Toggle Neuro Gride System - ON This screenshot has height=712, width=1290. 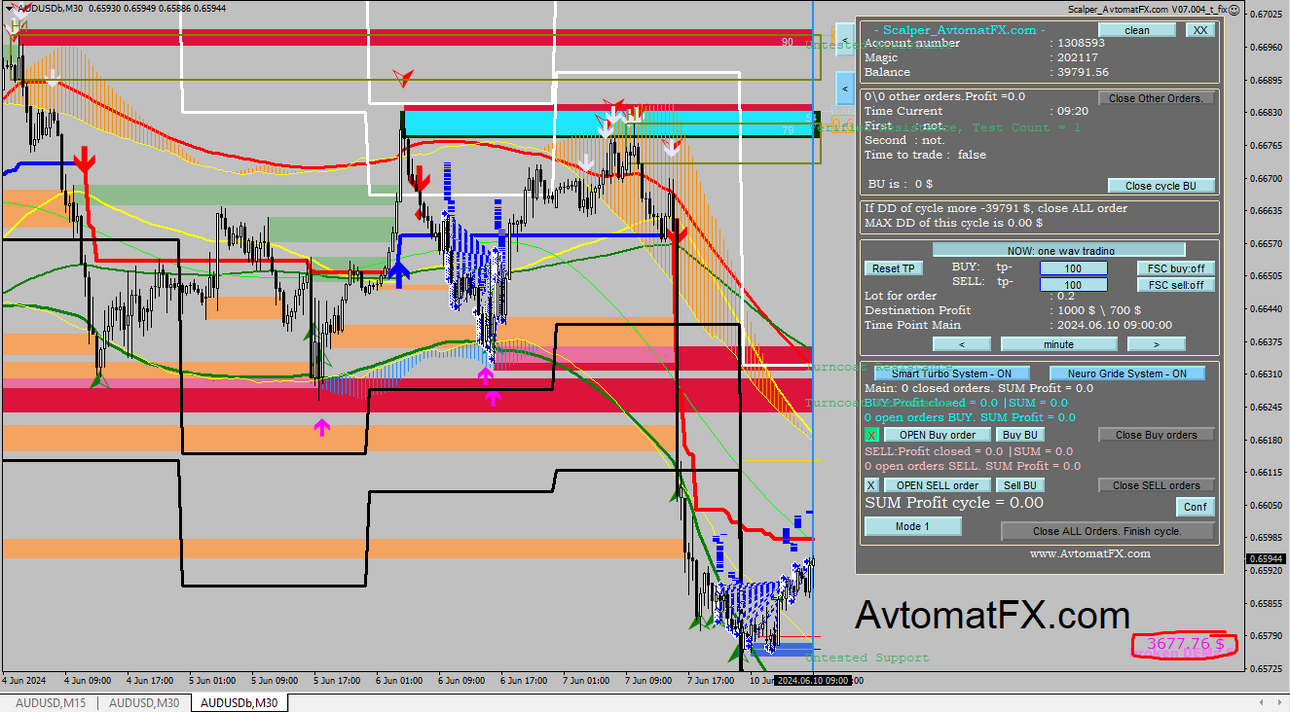[x=1127, y=373]
